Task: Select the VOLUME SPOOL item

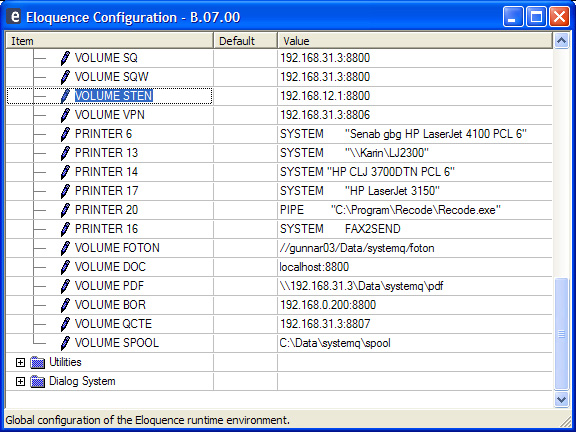Action: 117,343
